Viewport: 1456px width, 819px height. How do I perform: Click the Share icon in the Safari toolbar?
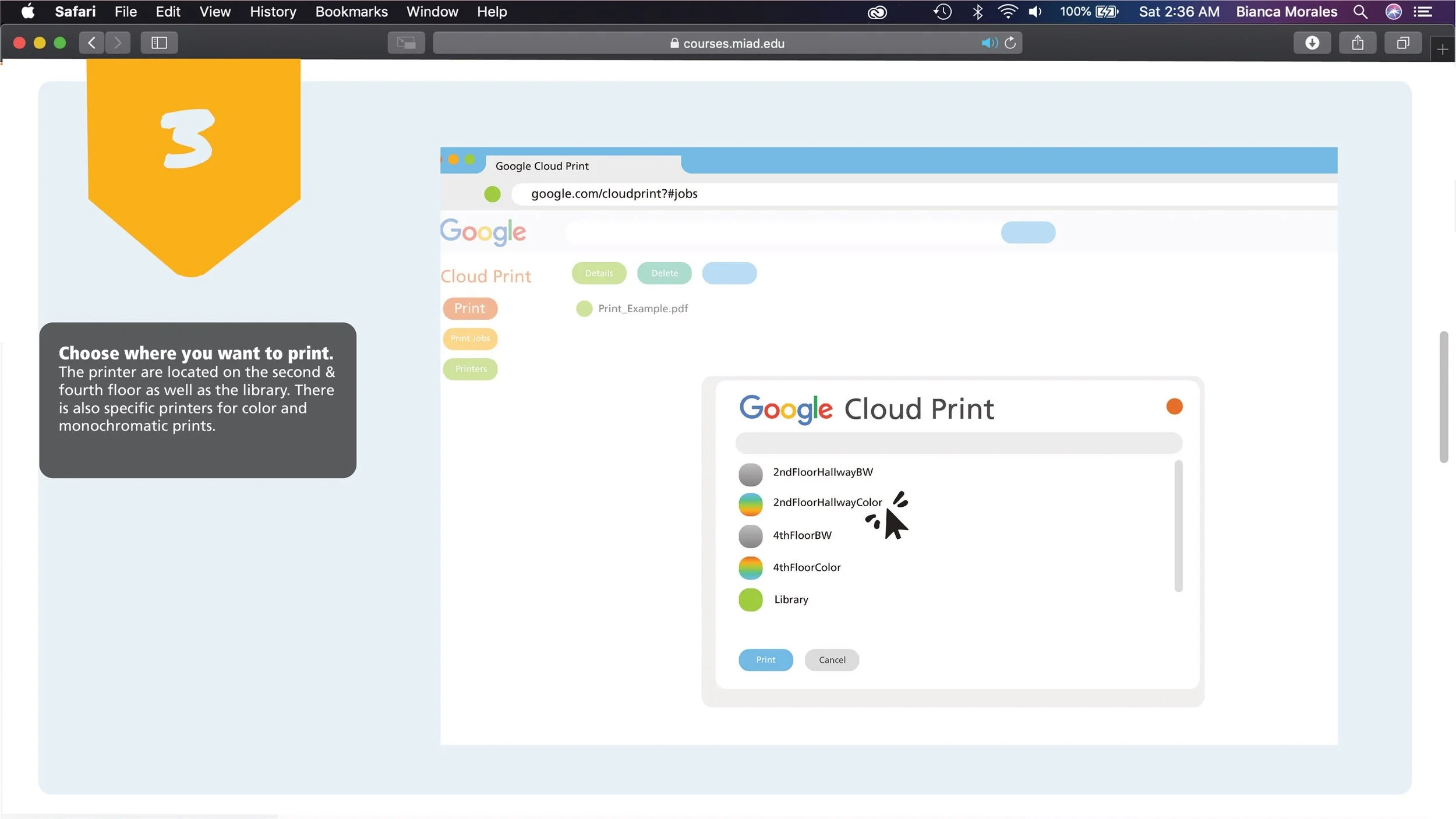point(1357,43)
